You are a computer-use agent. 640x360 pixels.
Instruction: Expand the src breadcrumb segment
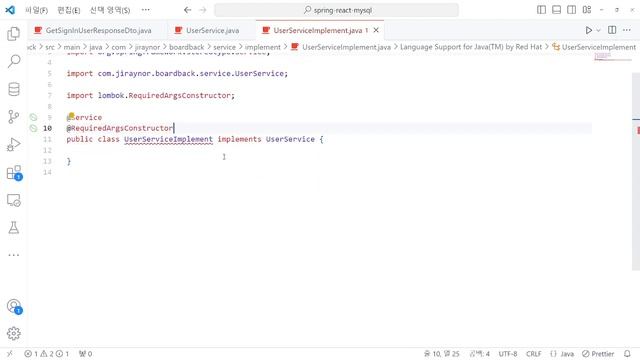(x=50, y=47)
